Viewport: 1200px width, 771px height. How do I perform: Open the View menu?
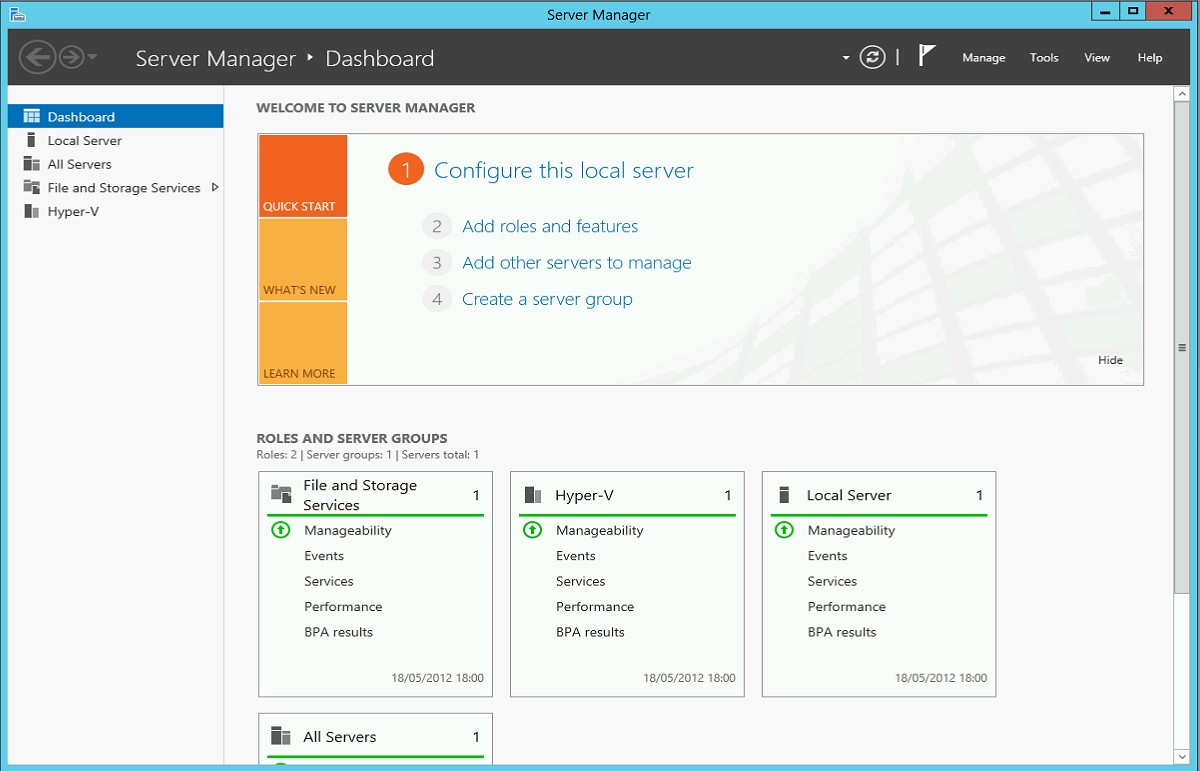click(x=1097, y=58)
